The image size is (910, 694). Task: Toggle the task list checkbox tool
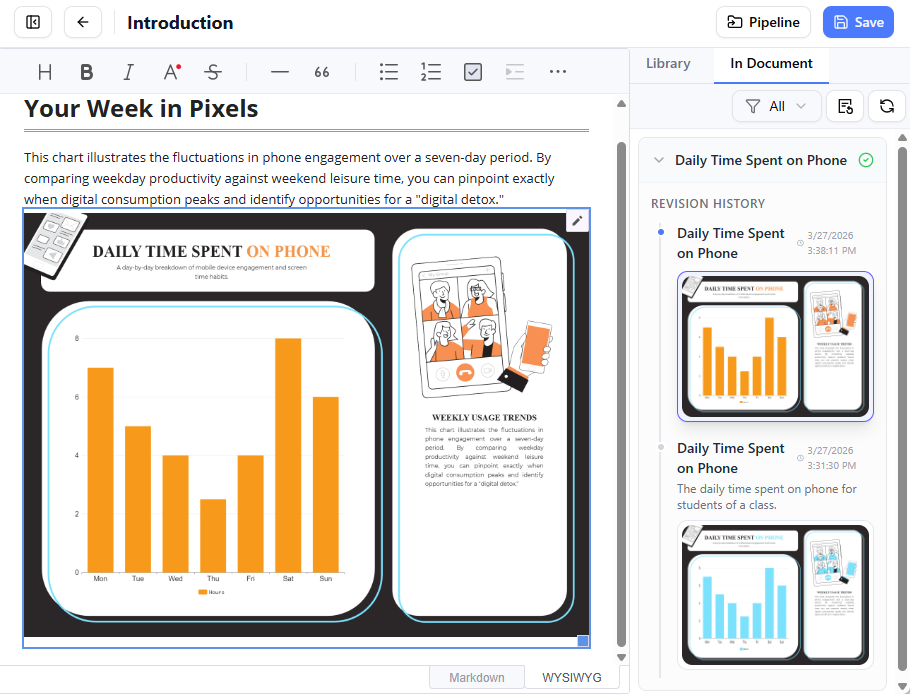[x=473, y=71]
